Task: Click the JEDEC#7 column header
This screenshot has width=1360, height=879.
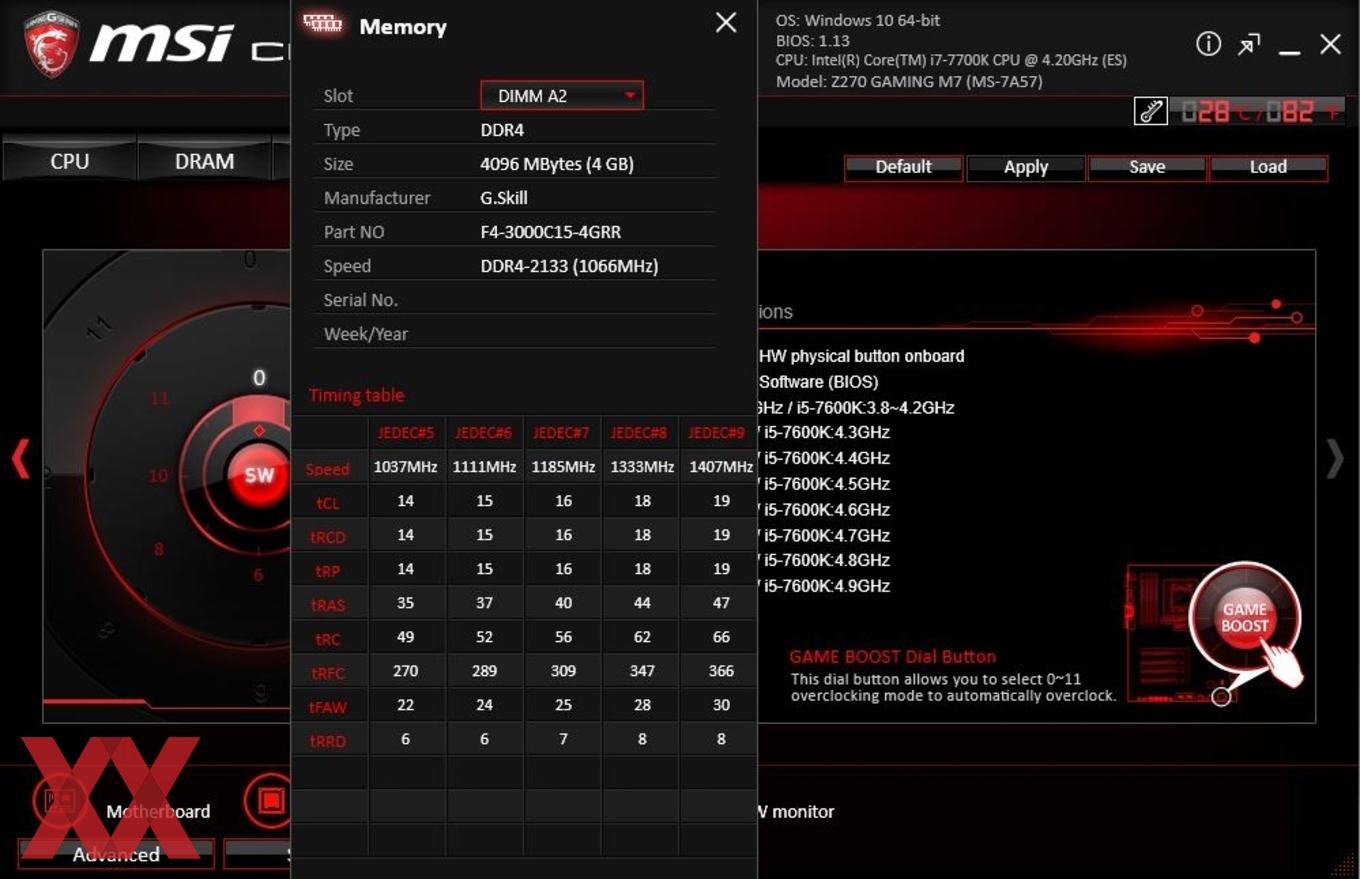Action: click(x=563, y=433)
